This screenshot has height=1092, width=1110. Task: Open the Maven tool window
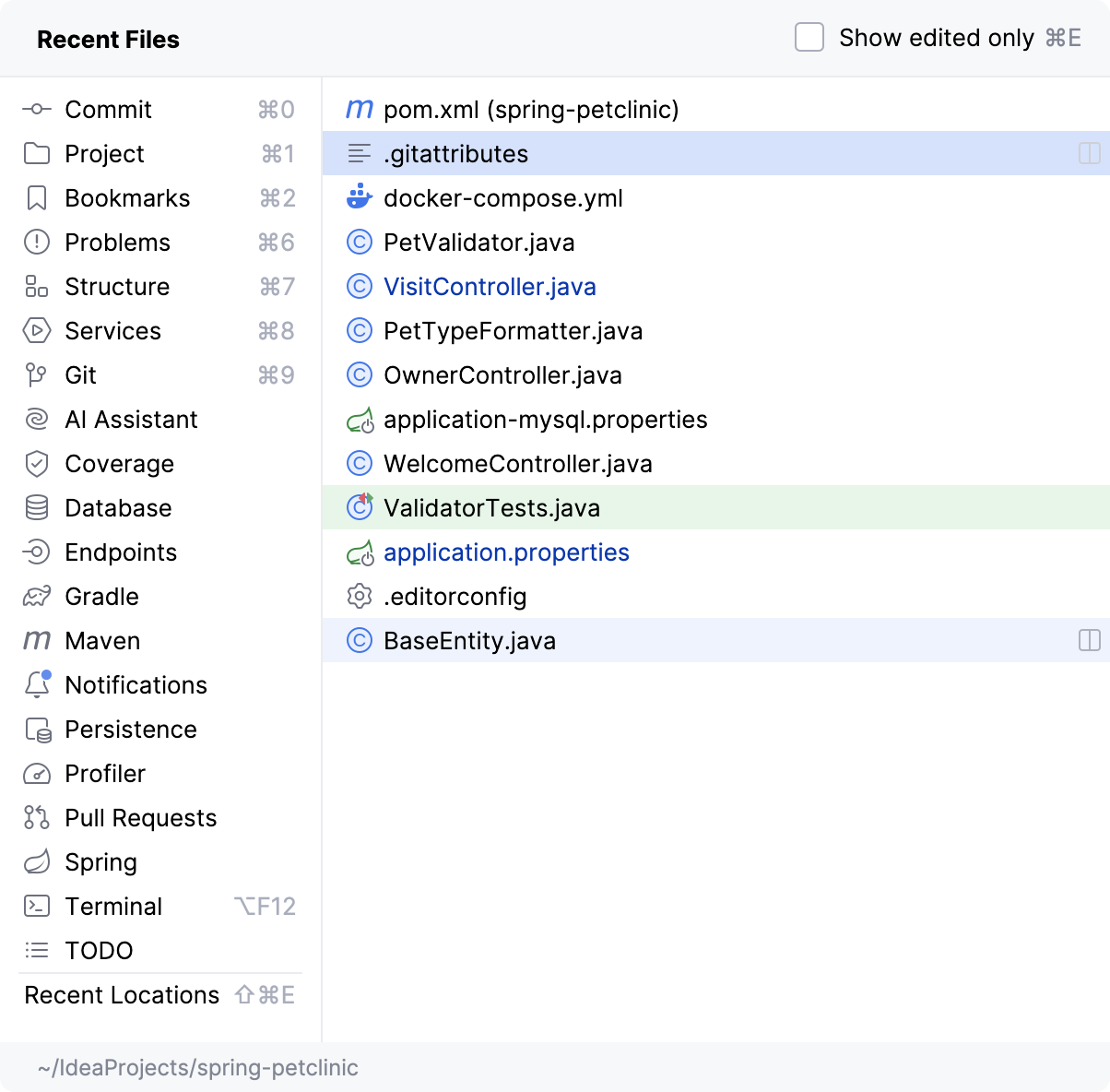coord(102,641)
